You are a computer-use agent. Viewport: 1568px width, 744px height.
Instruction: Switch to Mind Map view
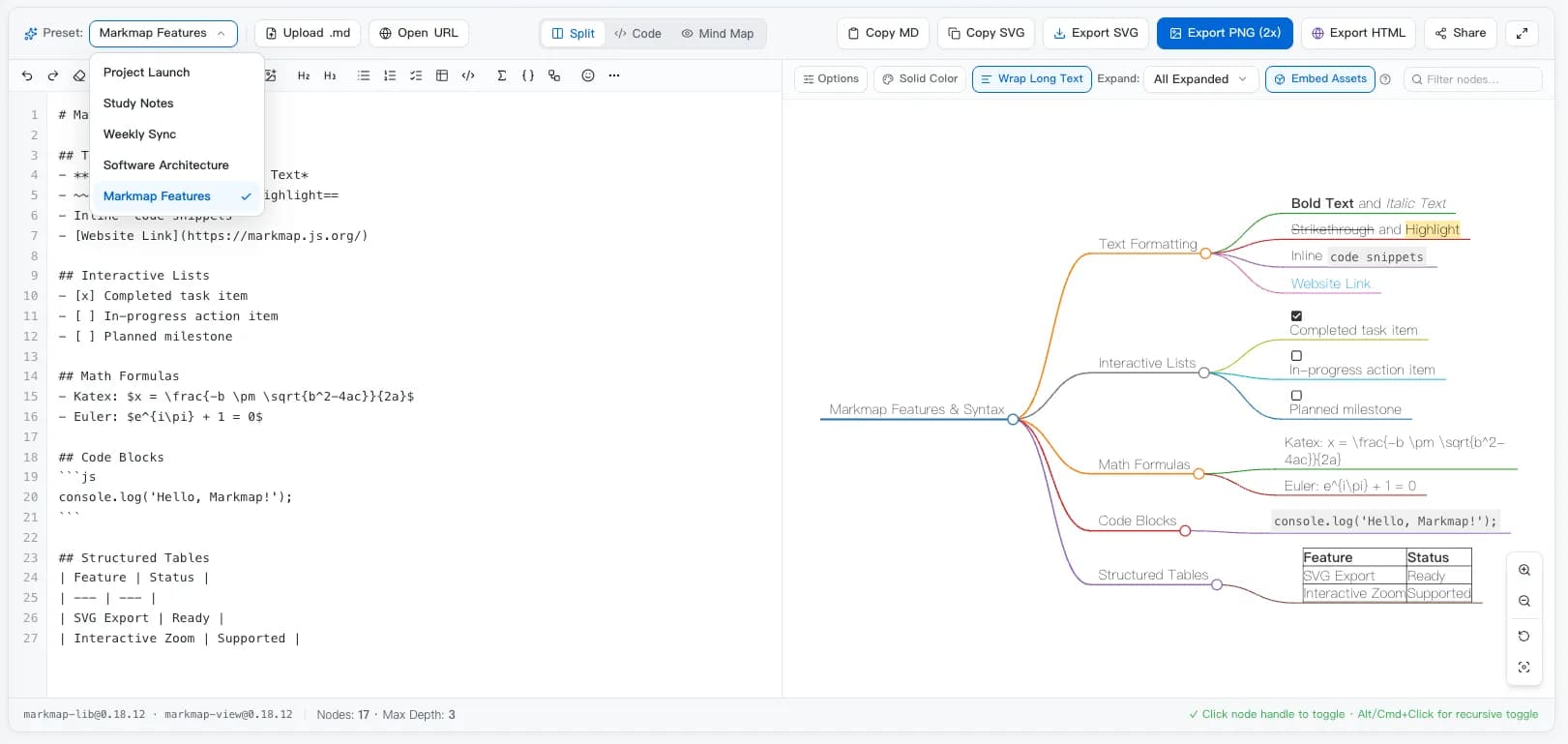(718, 33)
